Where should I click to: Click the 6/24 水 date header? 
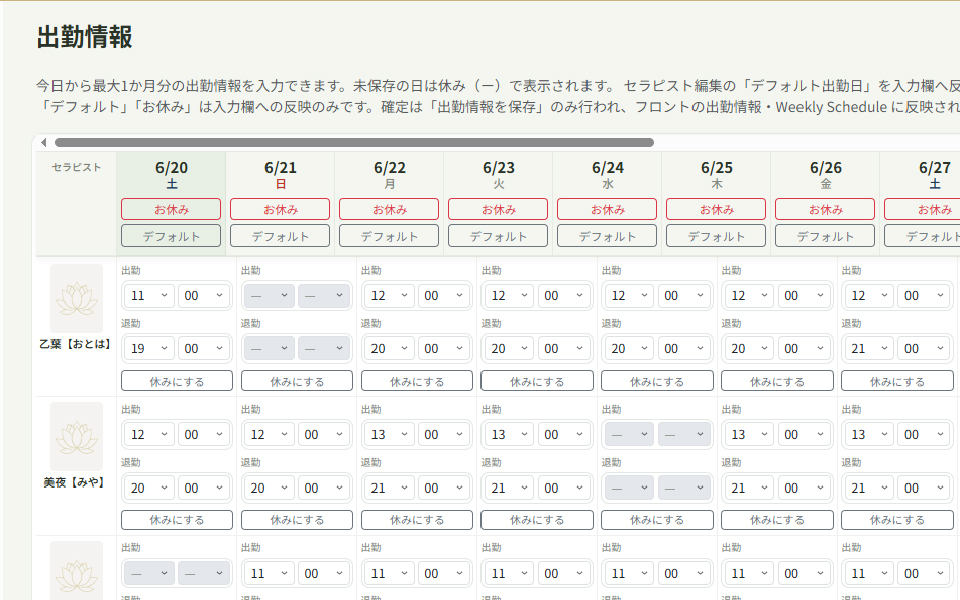point(607,174)
